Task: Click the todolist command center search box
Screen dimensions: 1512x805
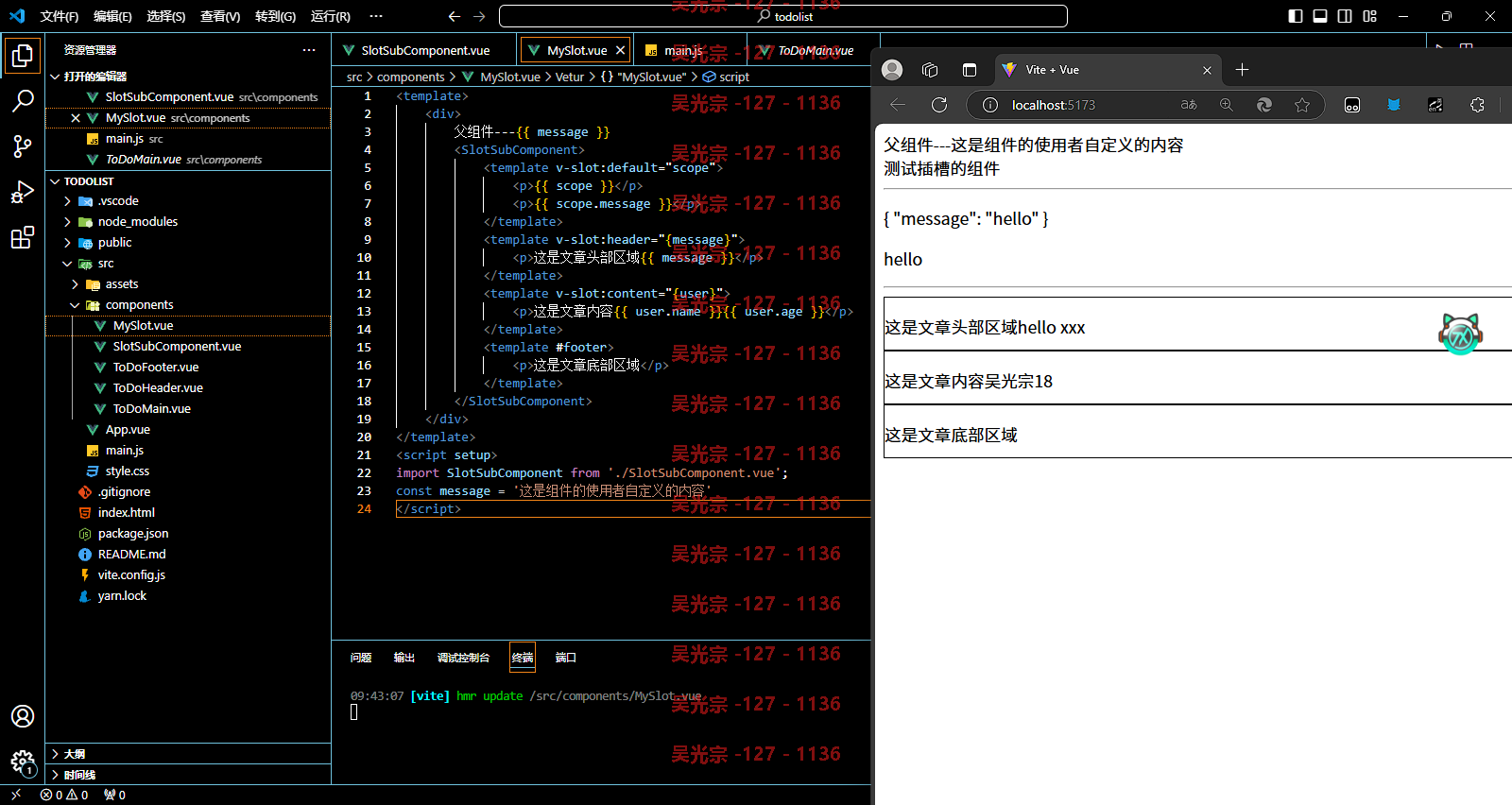Action: [x=783, y=16]
